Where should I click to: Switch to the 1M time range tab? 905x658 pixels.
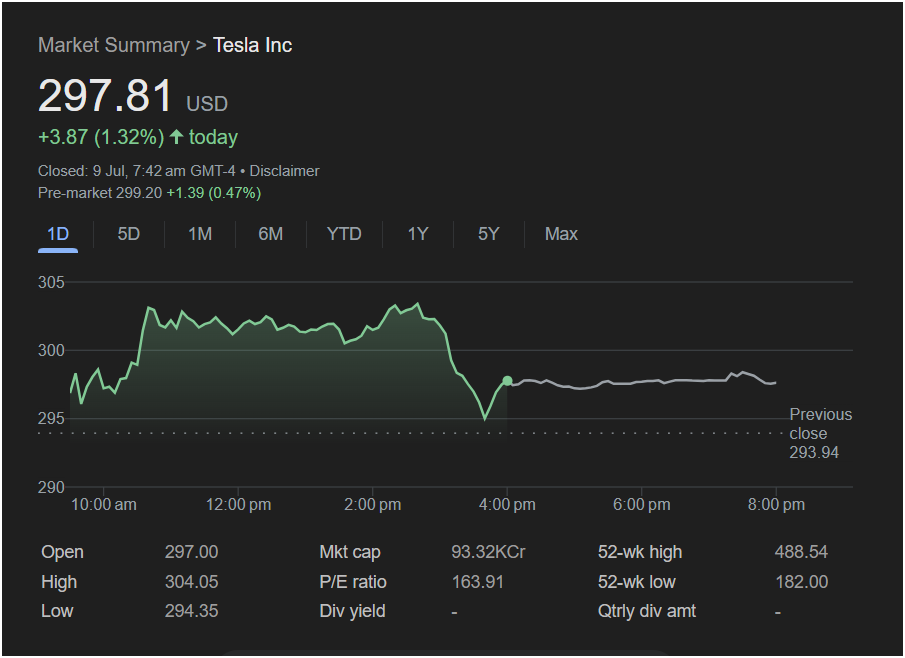(200, 234)
